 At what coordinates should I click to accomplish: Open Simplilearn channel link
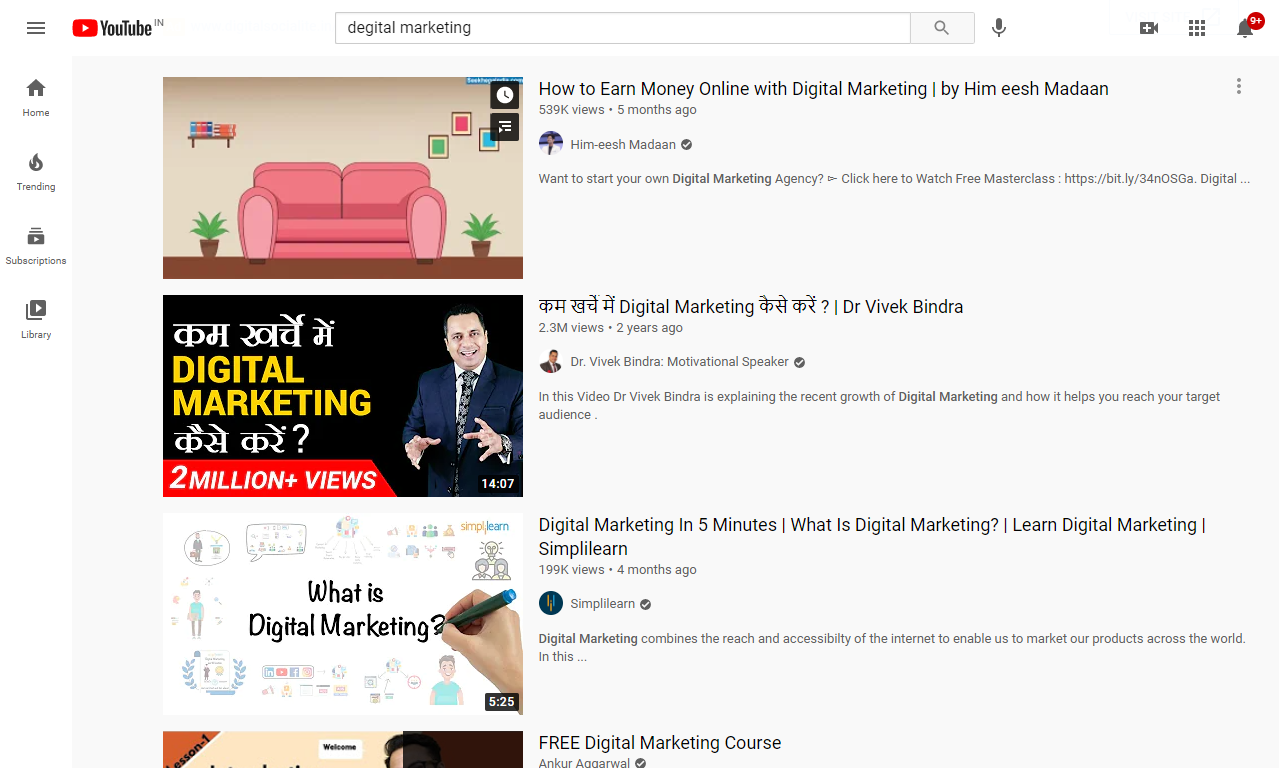coord(602,604)
